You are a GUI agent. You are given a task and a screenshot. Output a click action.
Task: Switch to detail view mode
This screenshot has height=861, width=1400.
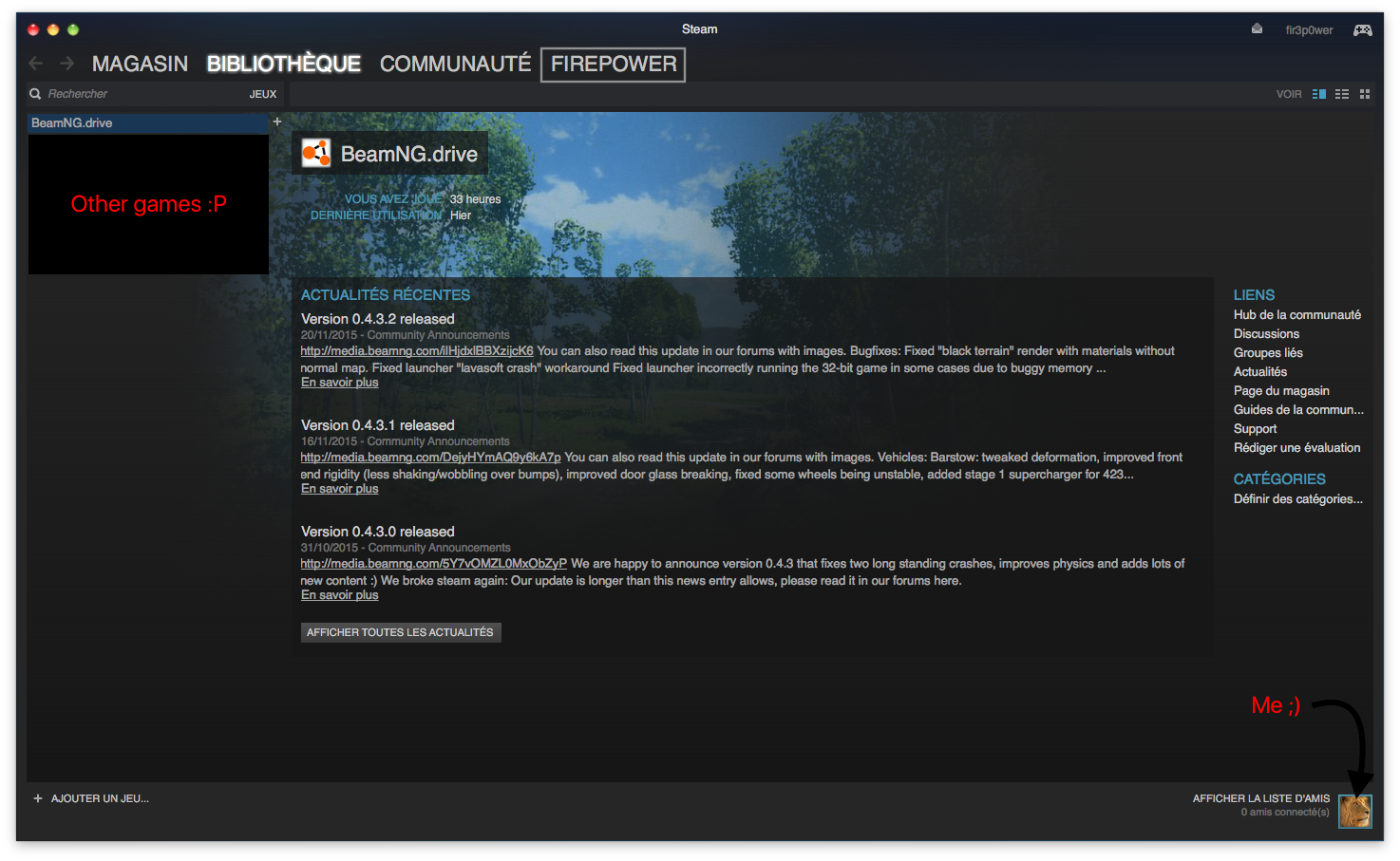[1319, 94]
